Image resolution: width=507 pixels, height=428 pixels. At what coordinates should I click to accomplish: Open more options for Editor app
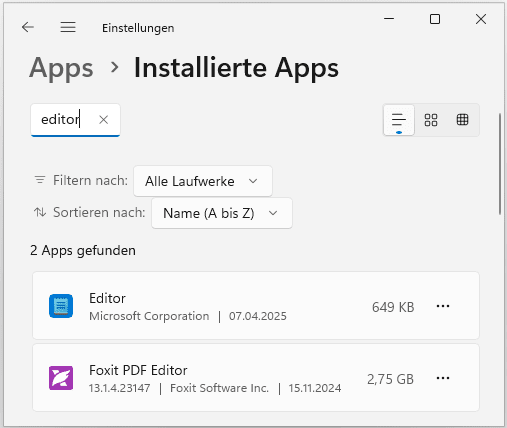click(443, 306)
